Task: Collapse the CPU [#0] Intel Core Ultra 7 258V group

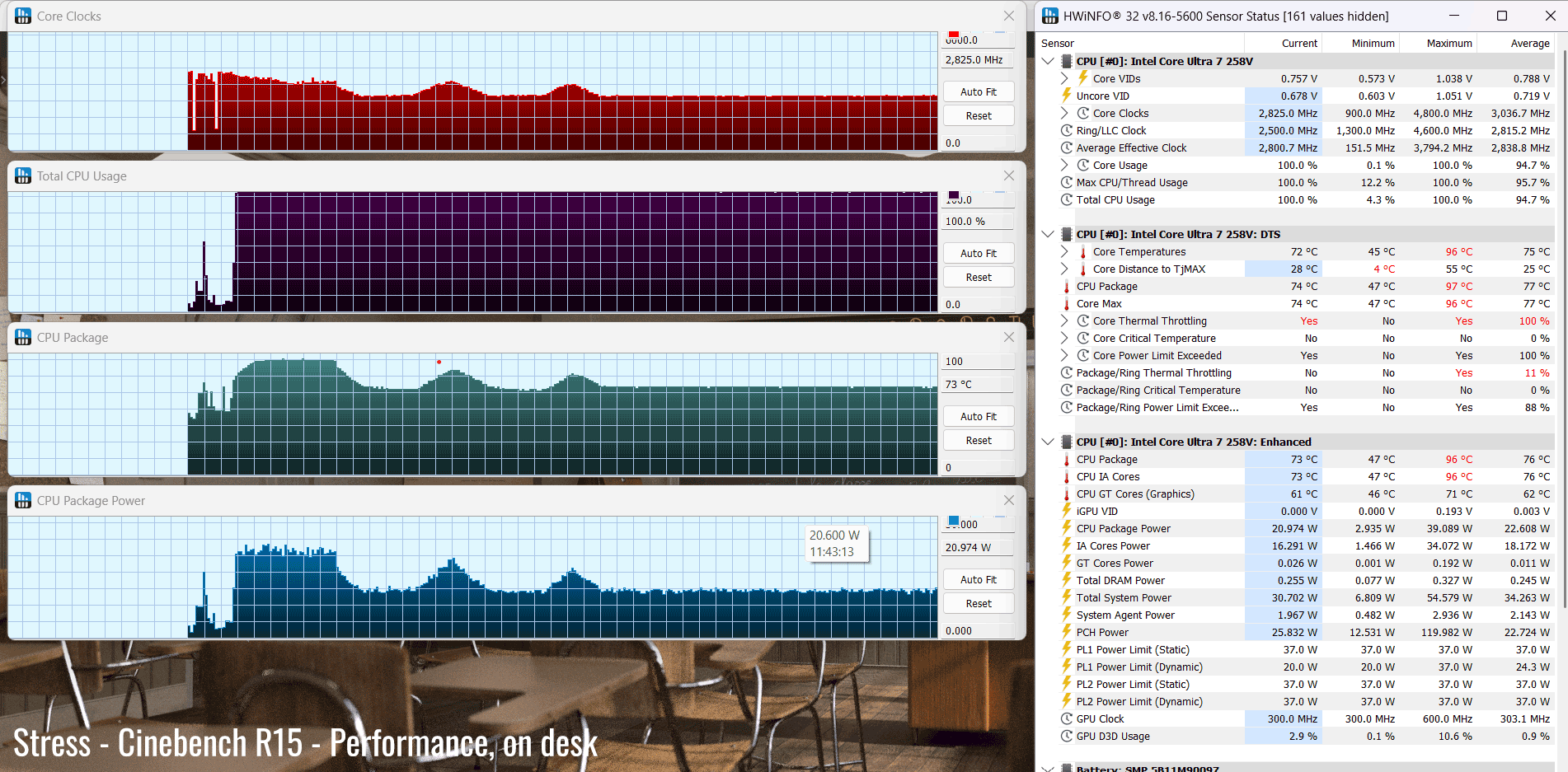Action: pyautogui.click(x=1048, y=61)
